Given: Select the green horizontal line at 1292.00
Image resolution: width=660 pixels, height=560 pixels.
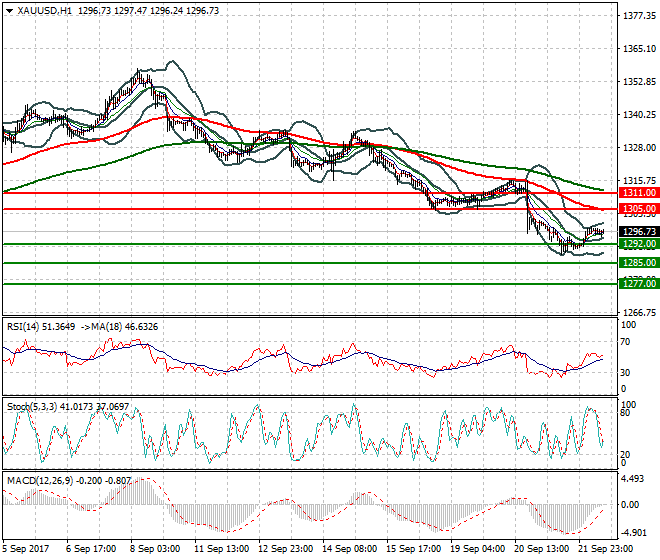Looking at the screenshot, I should pyautogui.click(x=310, y=244).
